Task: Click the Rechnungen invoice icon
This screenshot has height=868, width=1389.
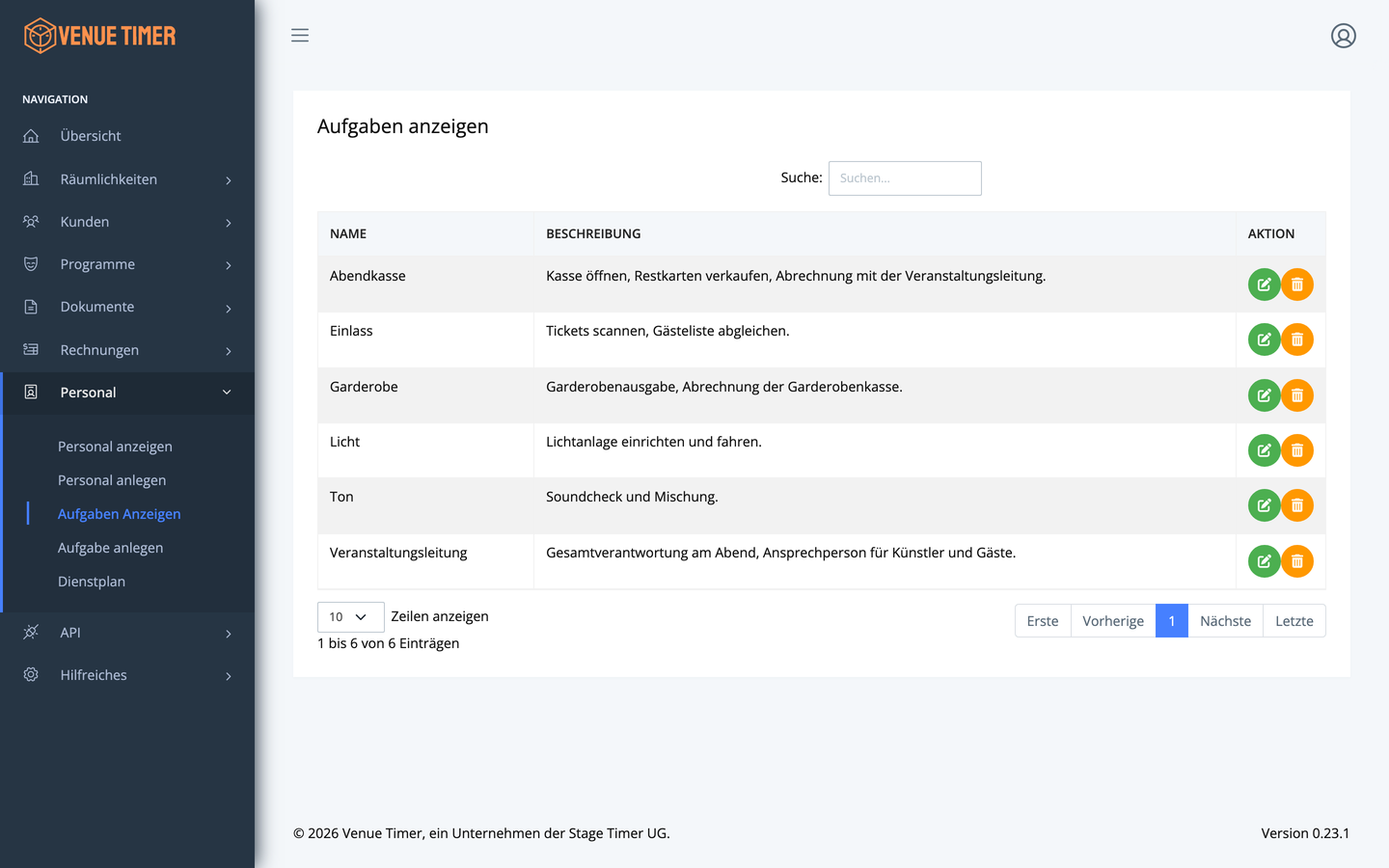Action: click(31, 349)
